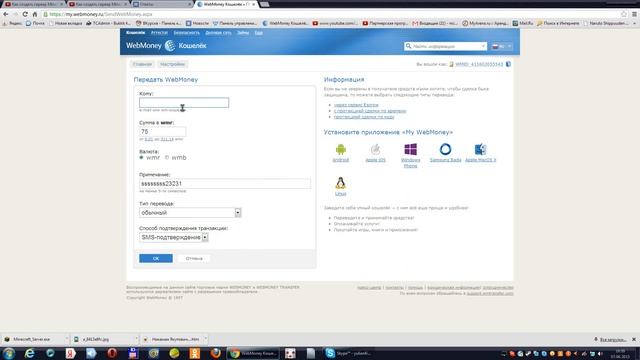Open the Аттестат top menu item
Viewport: 640px width, 360px height.
pos(159,33)
